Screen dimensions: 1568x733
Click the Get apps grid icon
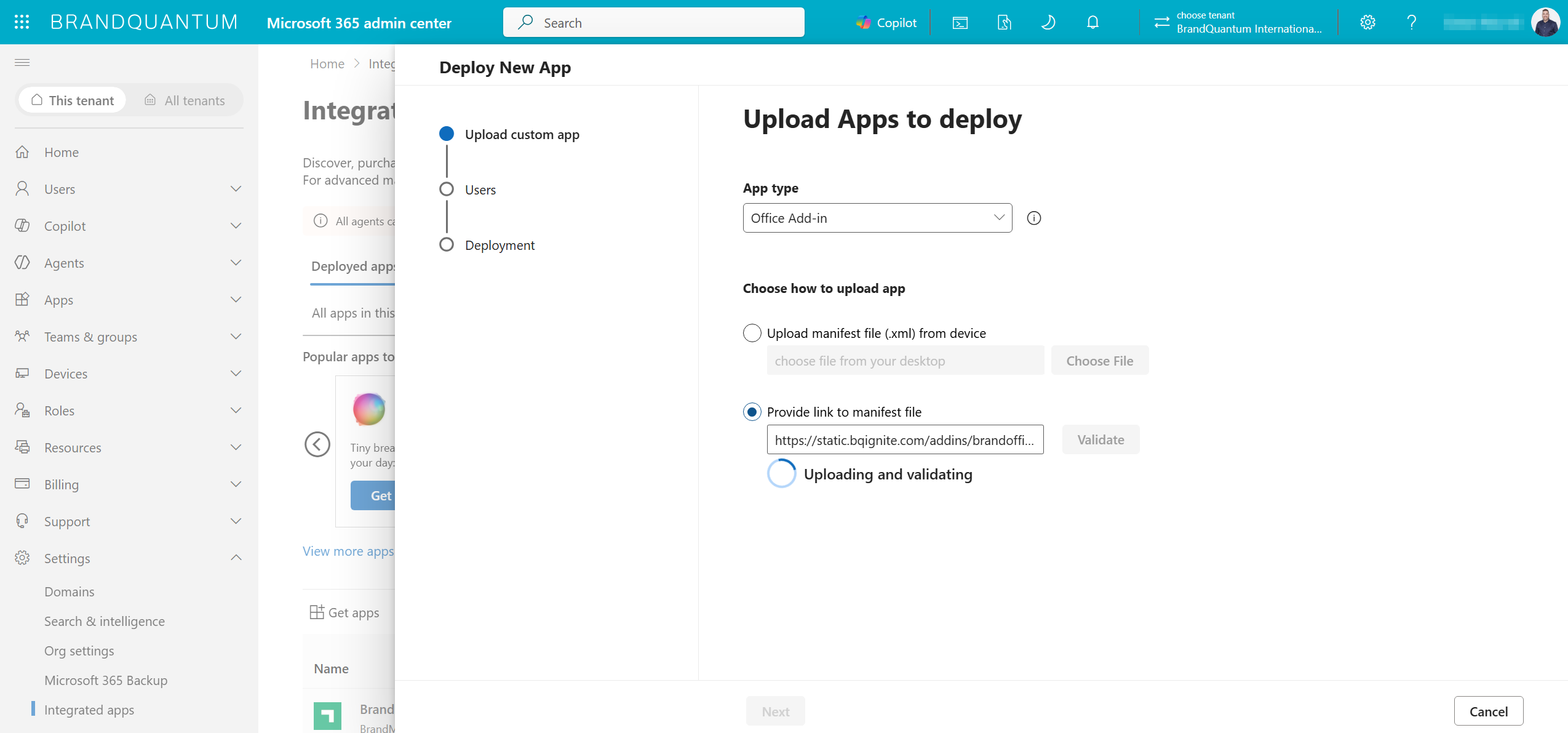click(317, 612)
